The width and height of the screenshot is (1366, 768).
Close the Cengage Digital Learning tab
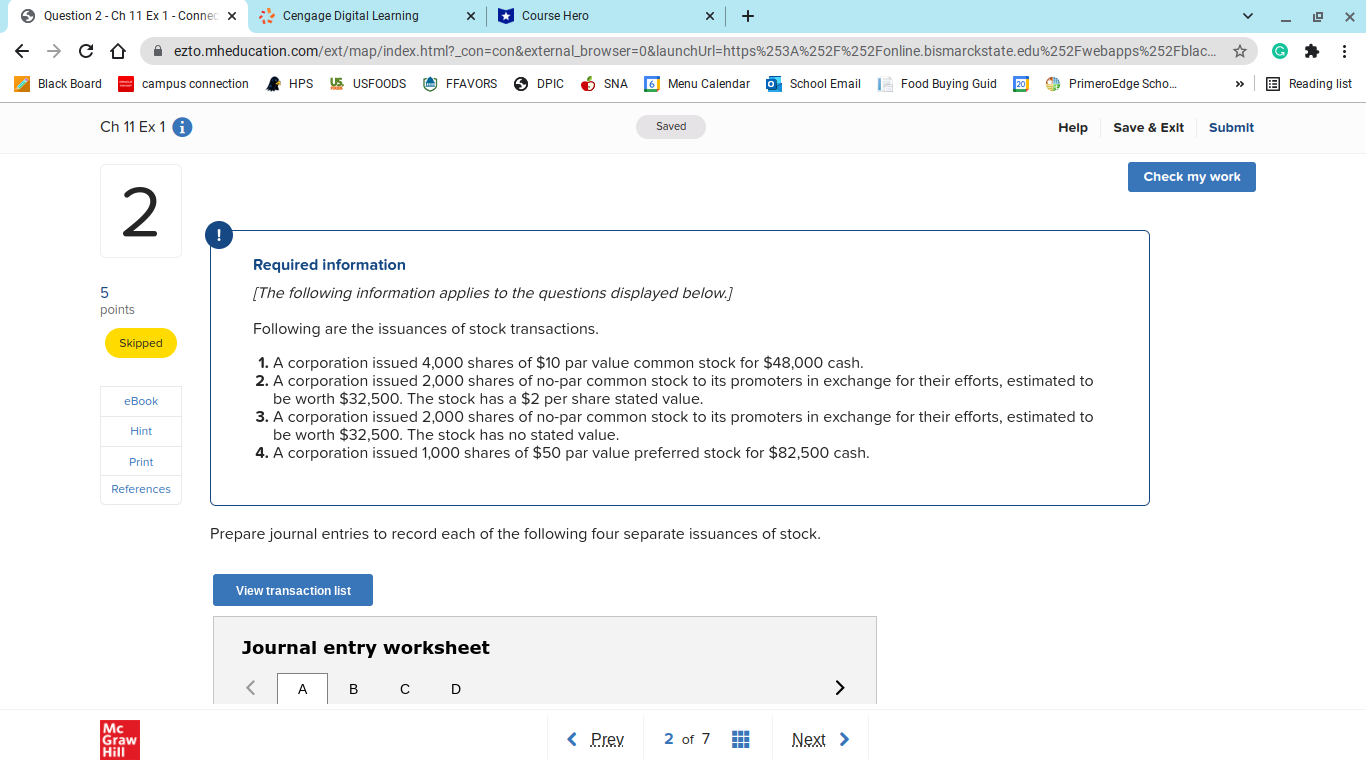(471, 16)
